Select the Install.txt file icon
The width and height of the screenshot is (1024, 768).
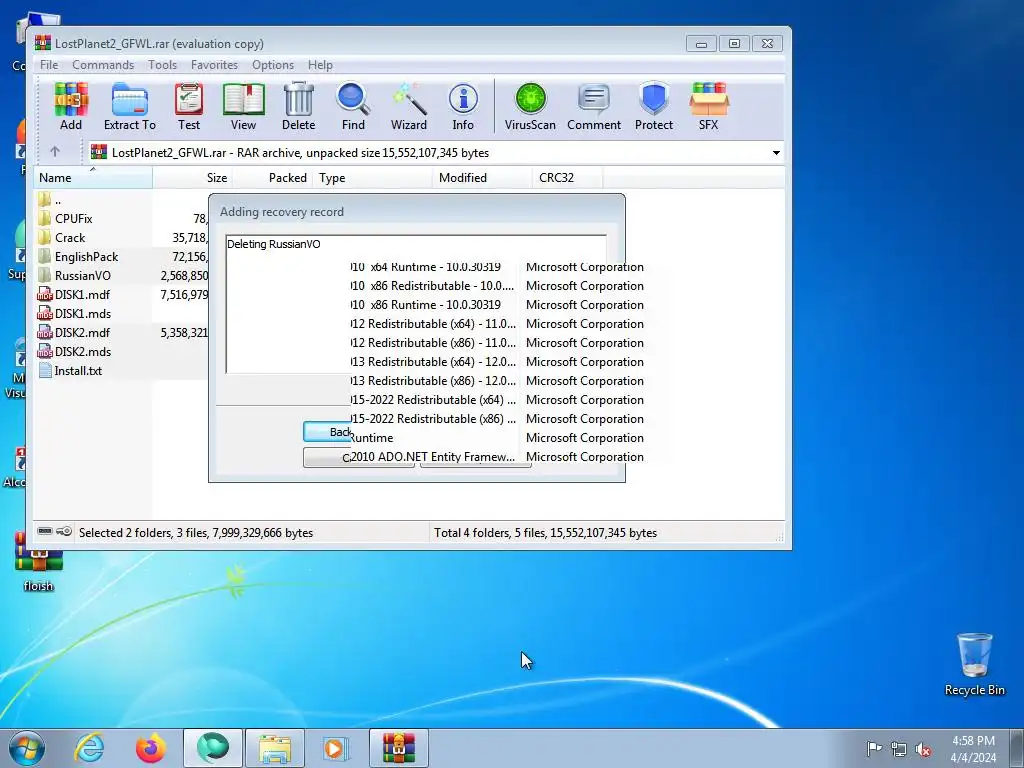tap(45, 370)
